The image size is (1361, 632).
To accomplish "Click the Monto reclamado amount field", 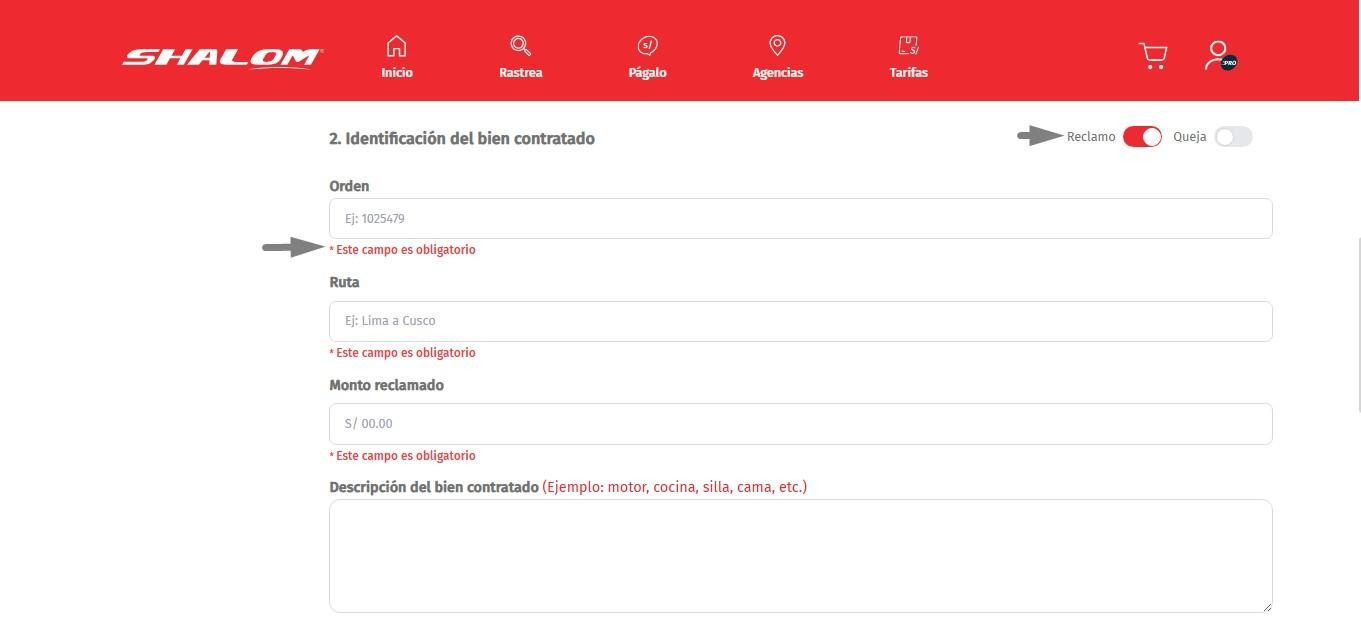I will (x=800, y=424).
